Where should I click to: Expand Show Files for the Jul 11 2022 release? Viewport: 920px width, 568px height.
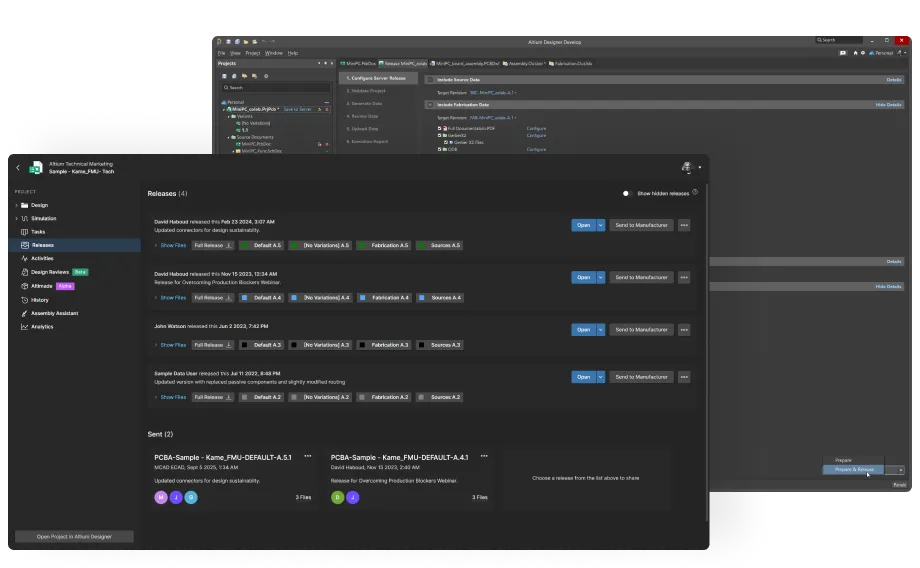(x=170, y=397)
